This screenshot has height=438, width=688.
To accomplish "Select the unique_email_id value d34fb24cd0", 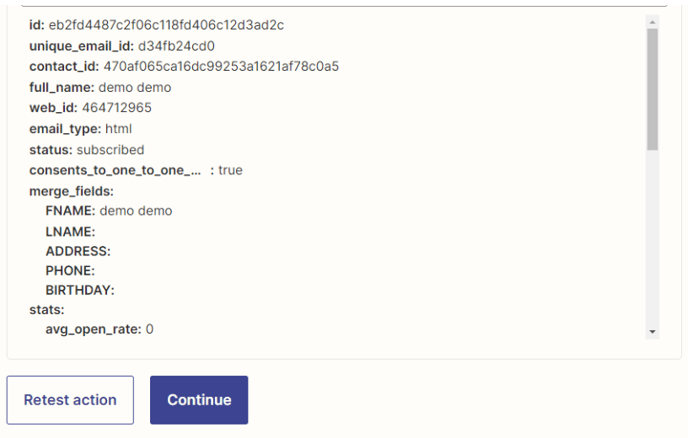I will (176, 46).
